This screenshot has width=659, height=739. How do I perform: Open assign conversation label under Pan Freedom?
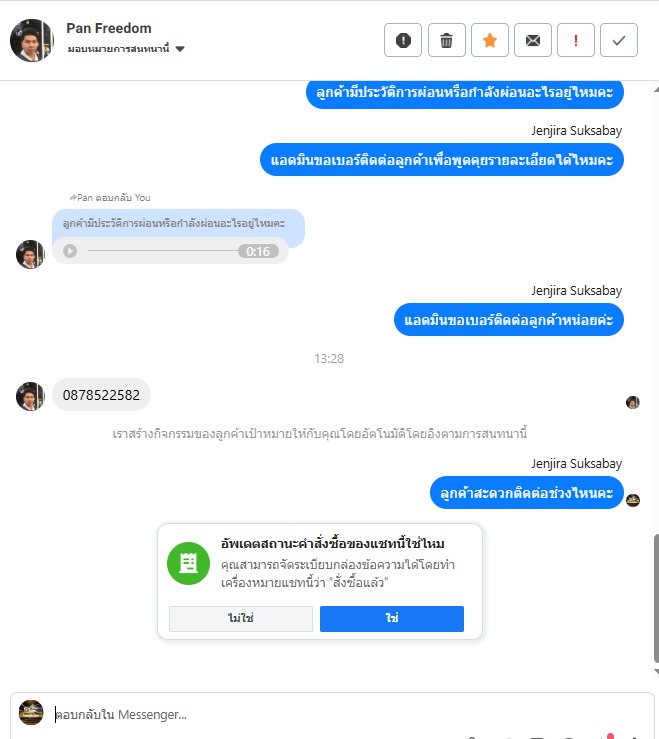tap(118, 49)
